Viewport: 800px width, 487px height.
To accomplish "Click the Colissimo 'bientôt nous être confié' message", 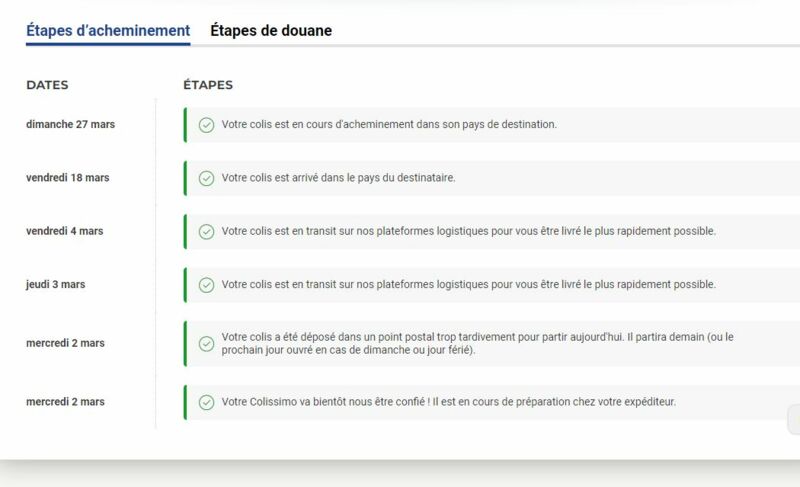I will tap(448, 402).
